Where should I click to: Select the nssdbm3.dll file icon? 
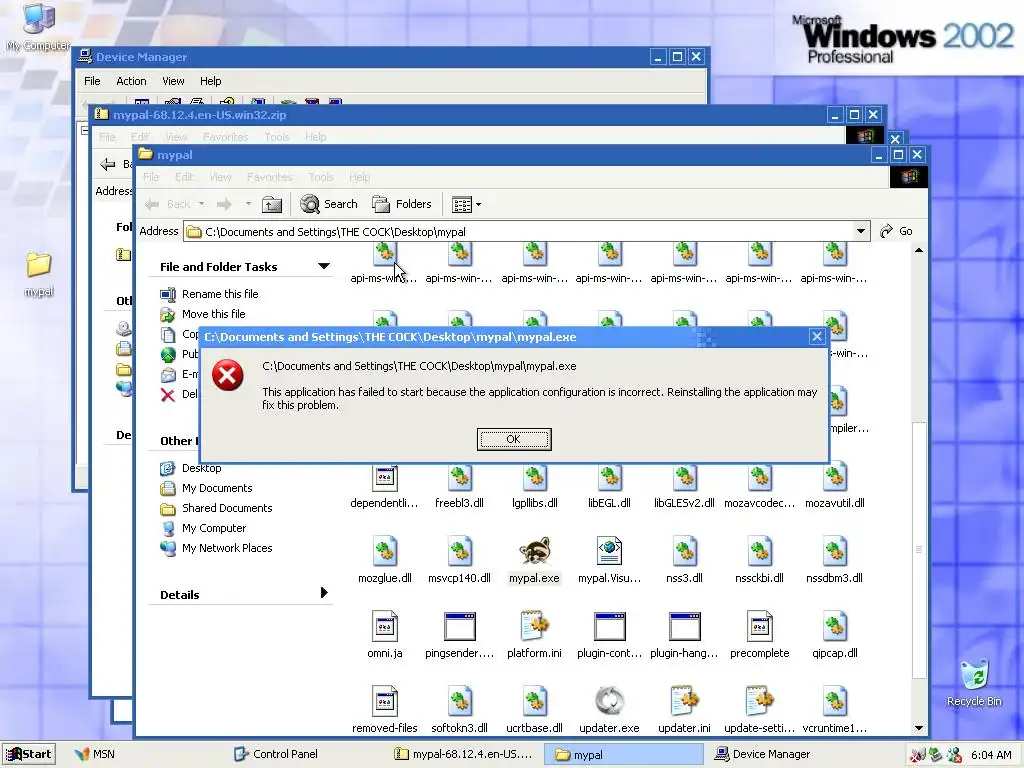click(x=835, y=551)
